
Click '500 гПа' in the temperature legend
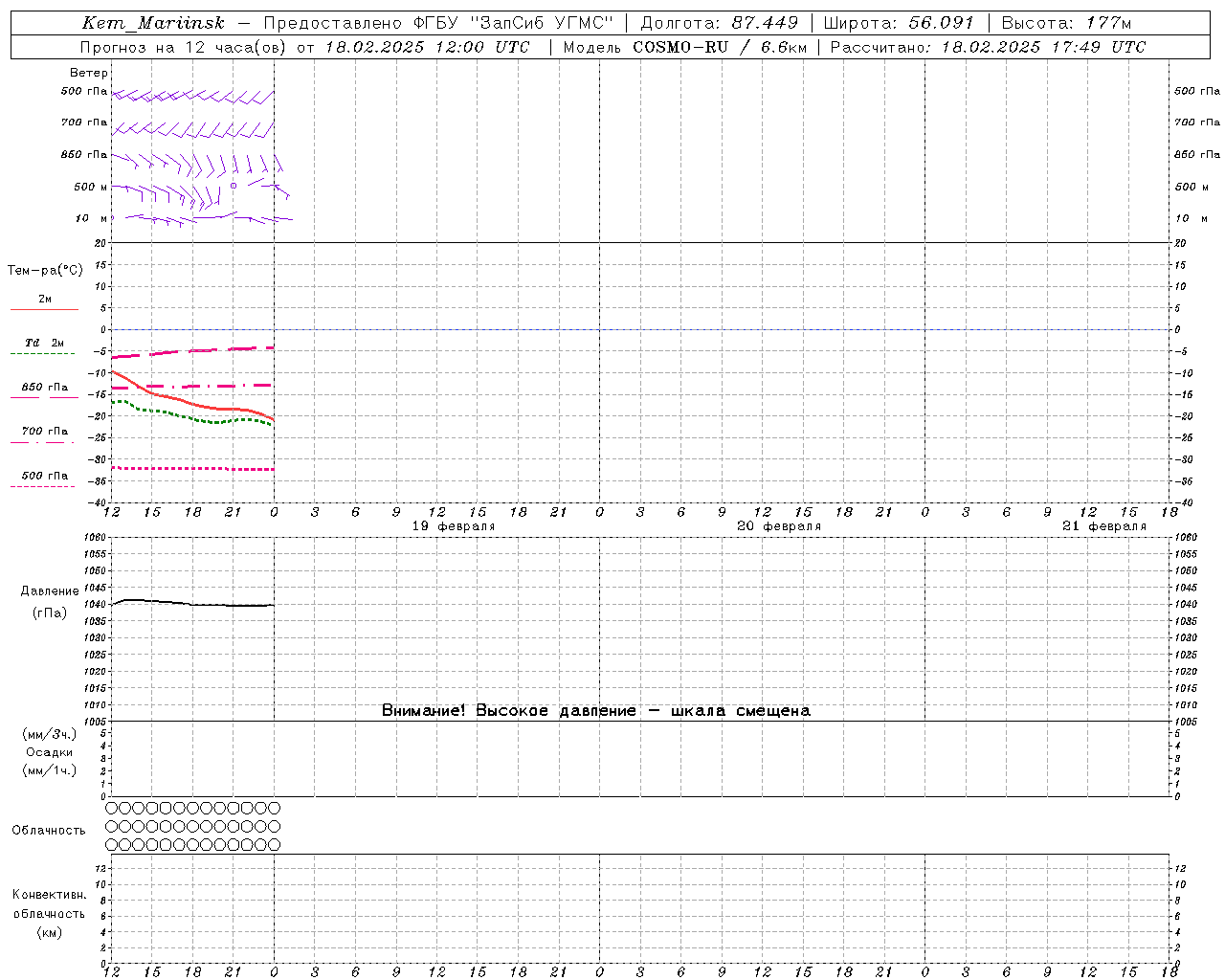pos(45,476)
